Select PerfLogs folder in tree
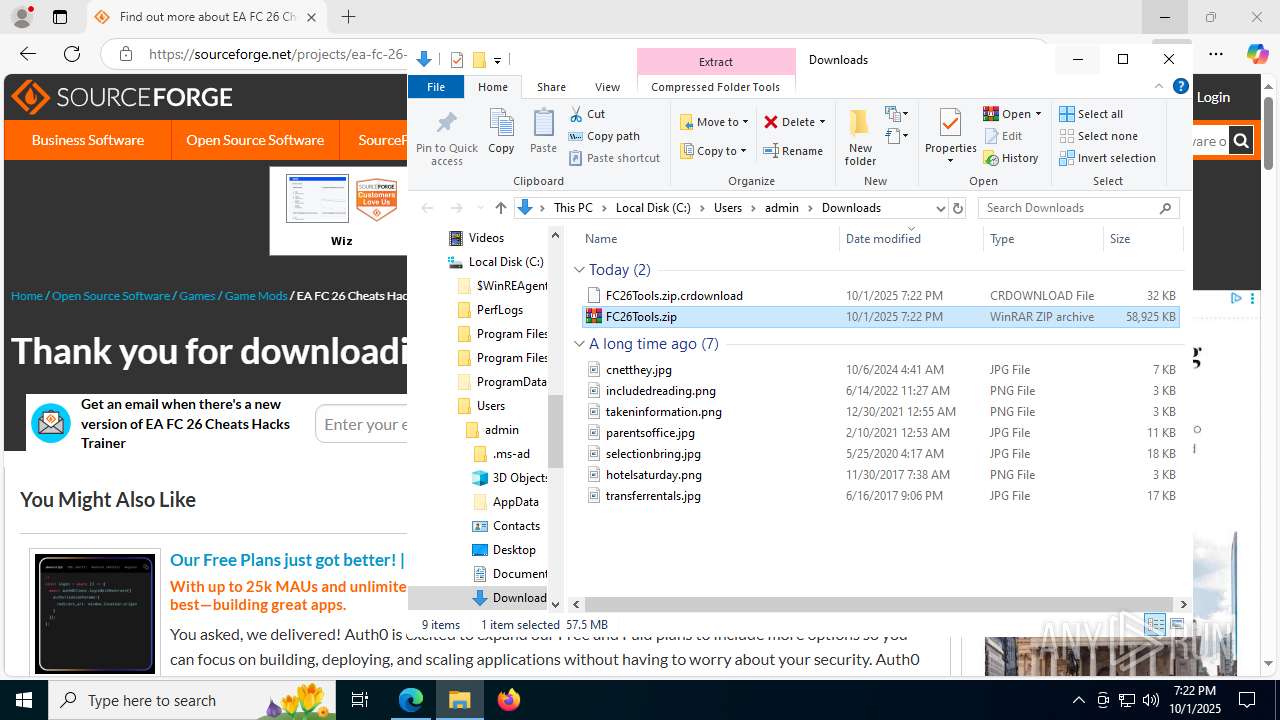Viewport: 1280px width, 720px height. pyautogui.click(x=489, y=310)
